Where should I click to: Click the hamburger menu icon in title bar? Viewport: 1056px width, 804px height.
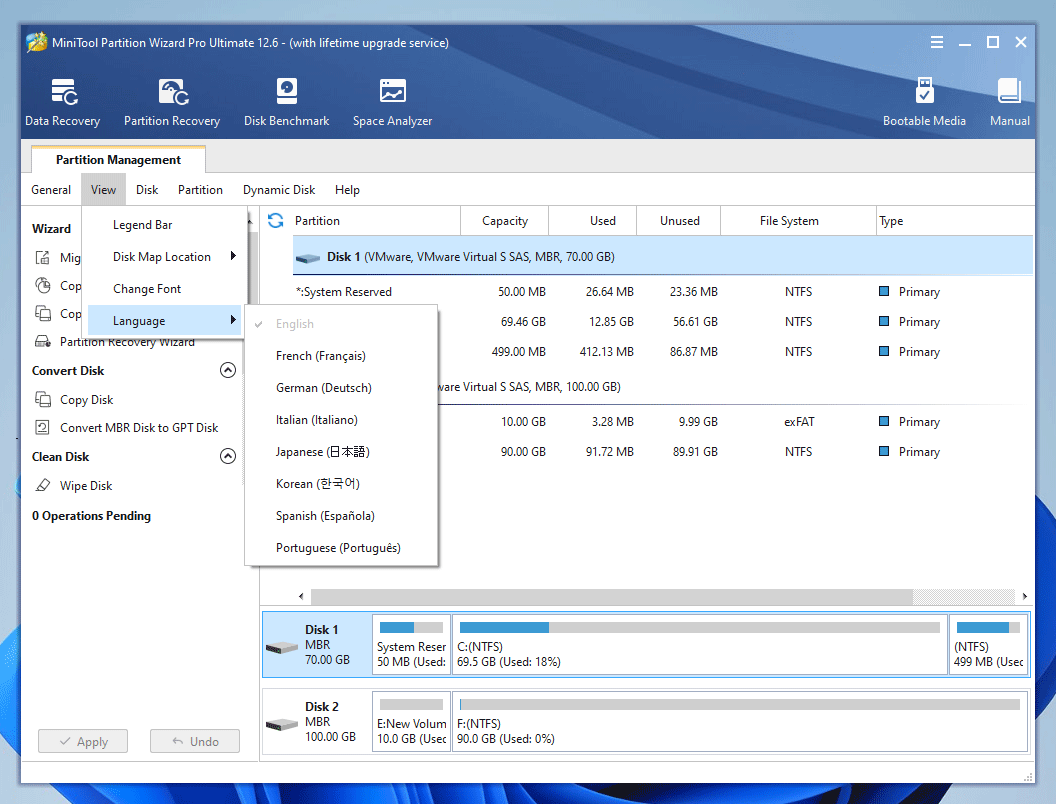coord(937,42)
